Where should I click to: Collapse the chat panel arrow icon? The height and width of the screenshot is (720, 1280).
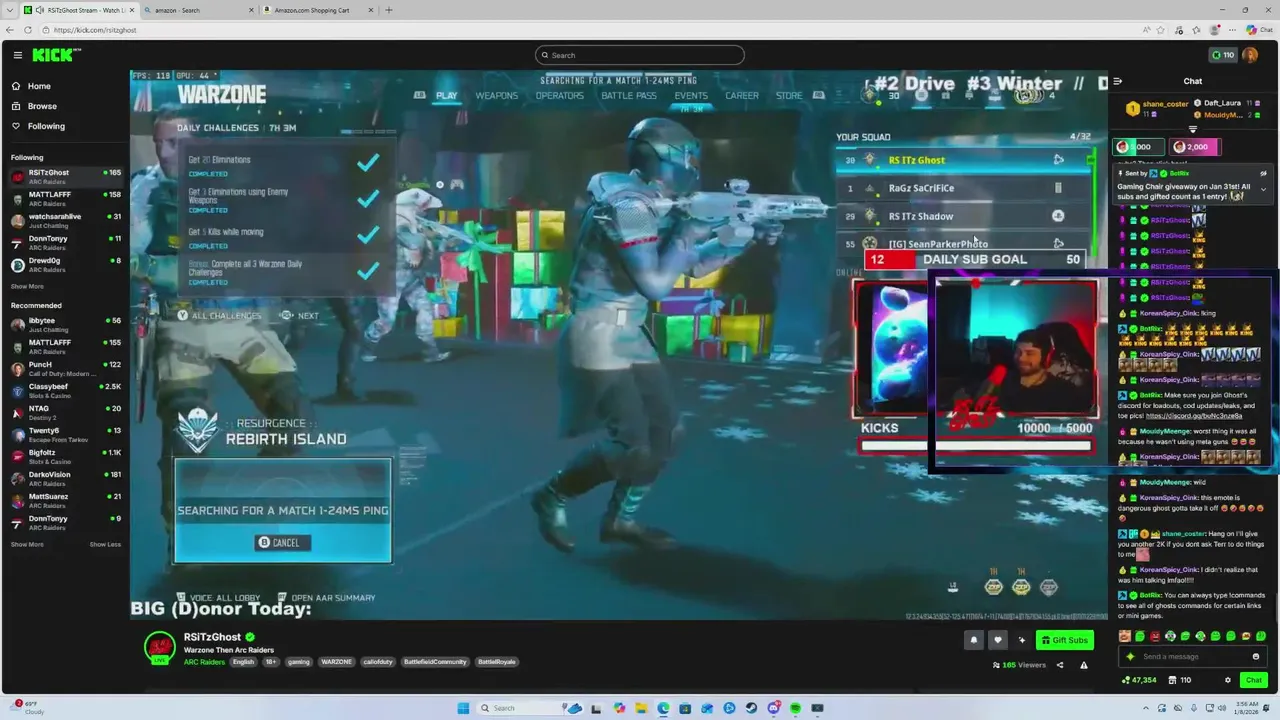coord(1118,81)
